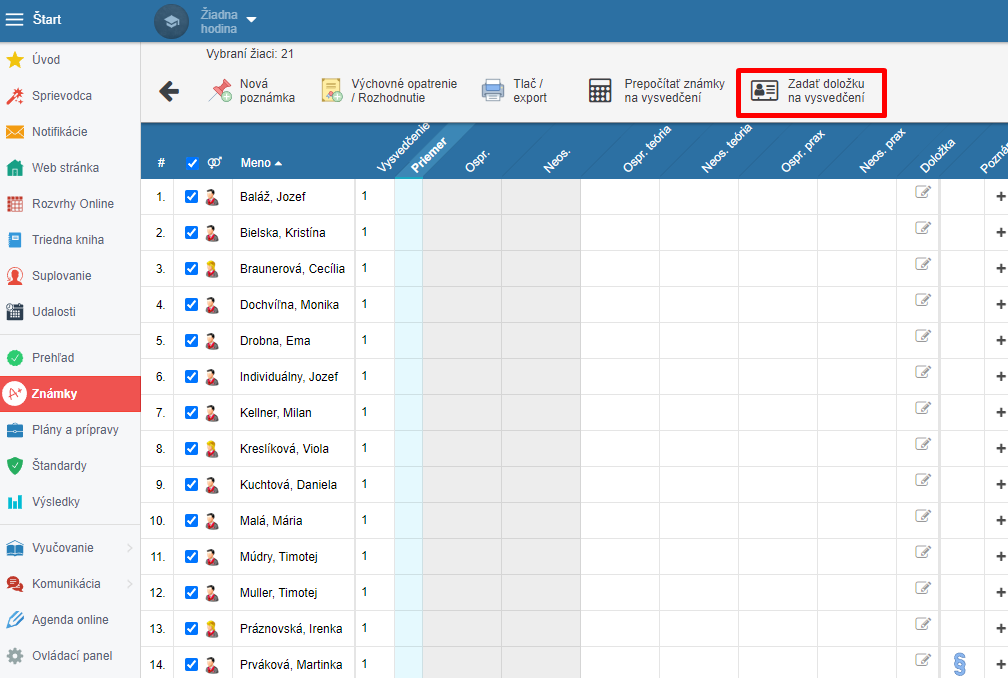Open Notifikácie in the sidebar

(x=70, y=132)
